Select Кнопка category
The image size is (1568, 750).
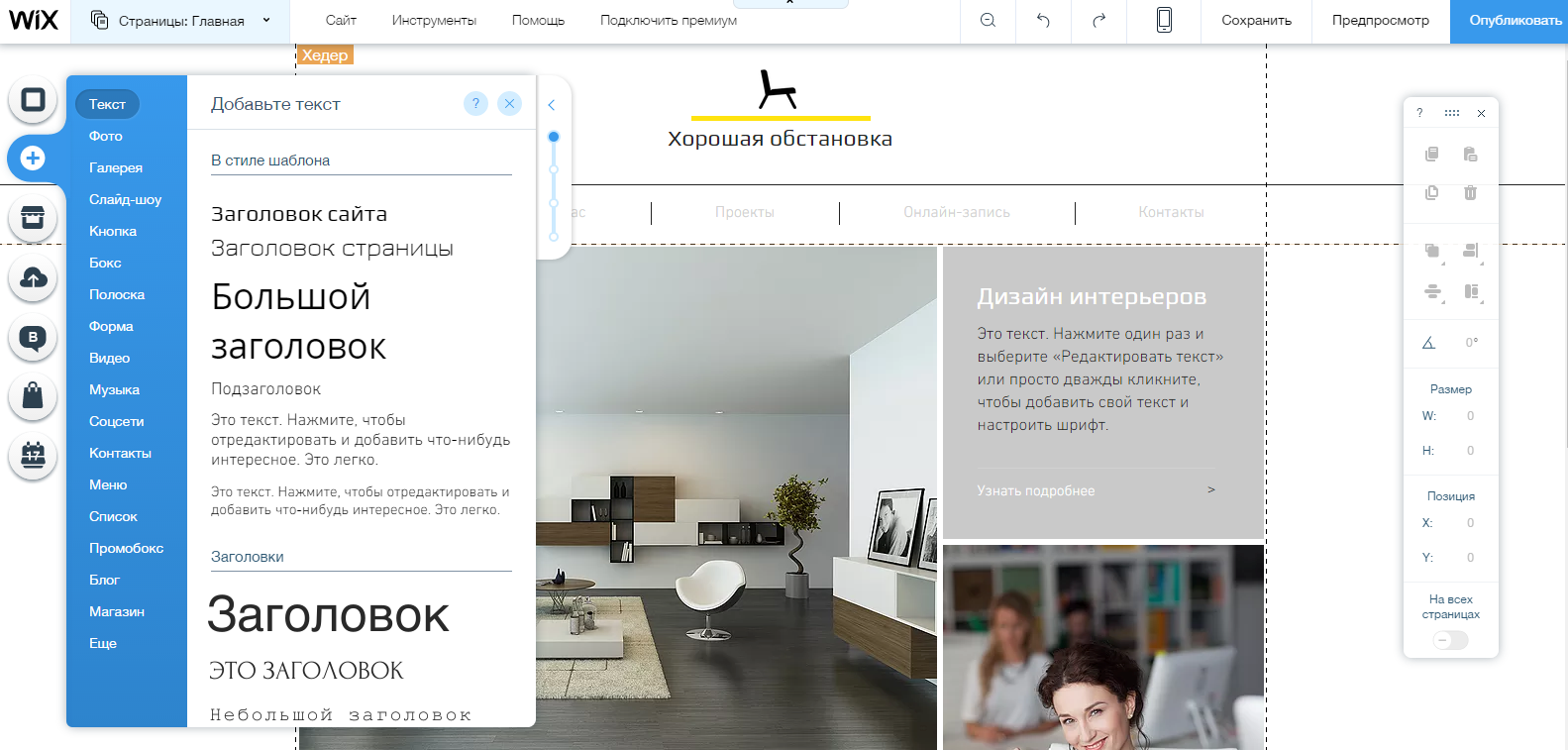tap(113, 231)
